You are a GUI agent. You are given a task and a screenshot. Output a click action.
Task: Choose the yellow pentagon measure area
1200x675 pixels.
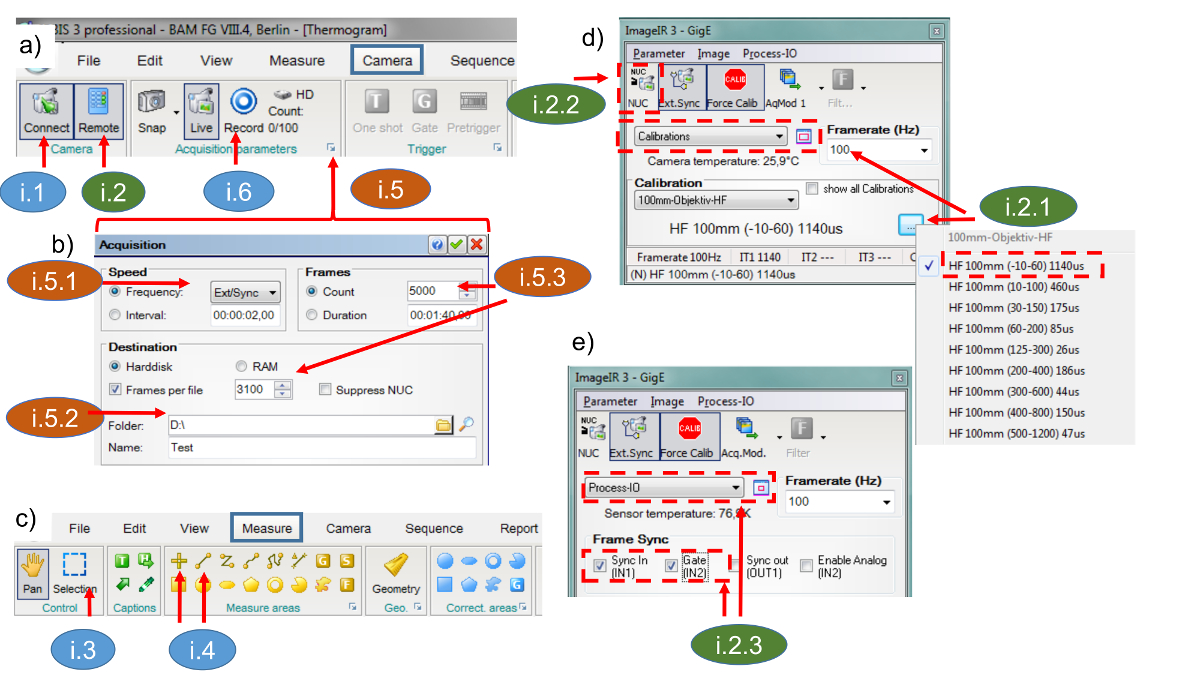250,584
